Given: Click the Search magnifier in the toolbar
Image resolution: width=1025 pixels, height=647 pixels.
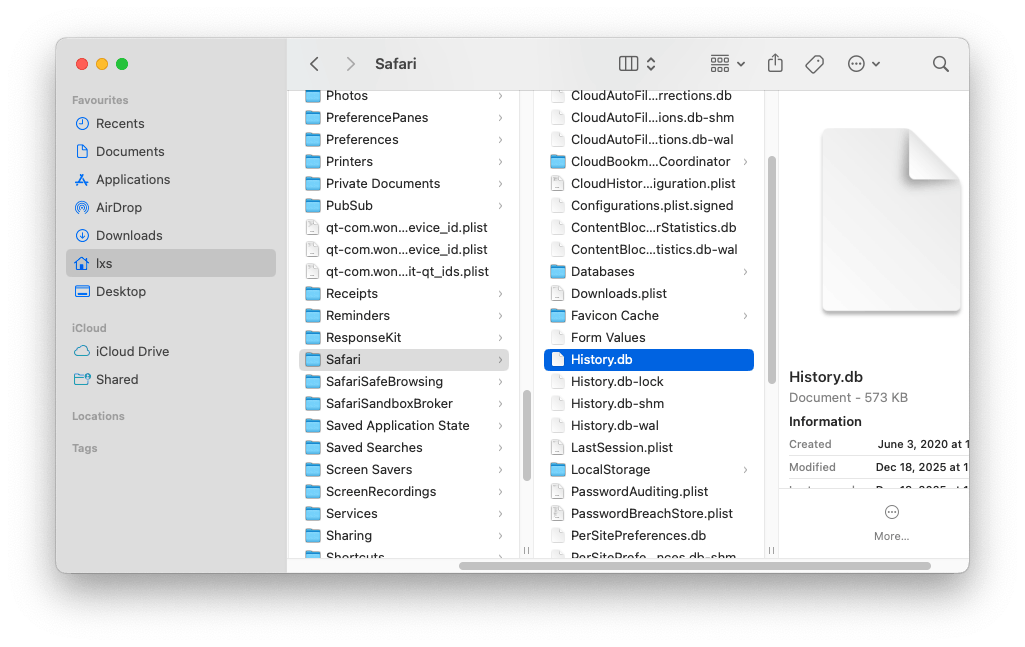Looking at the screenshot, I should click(940, 63).
